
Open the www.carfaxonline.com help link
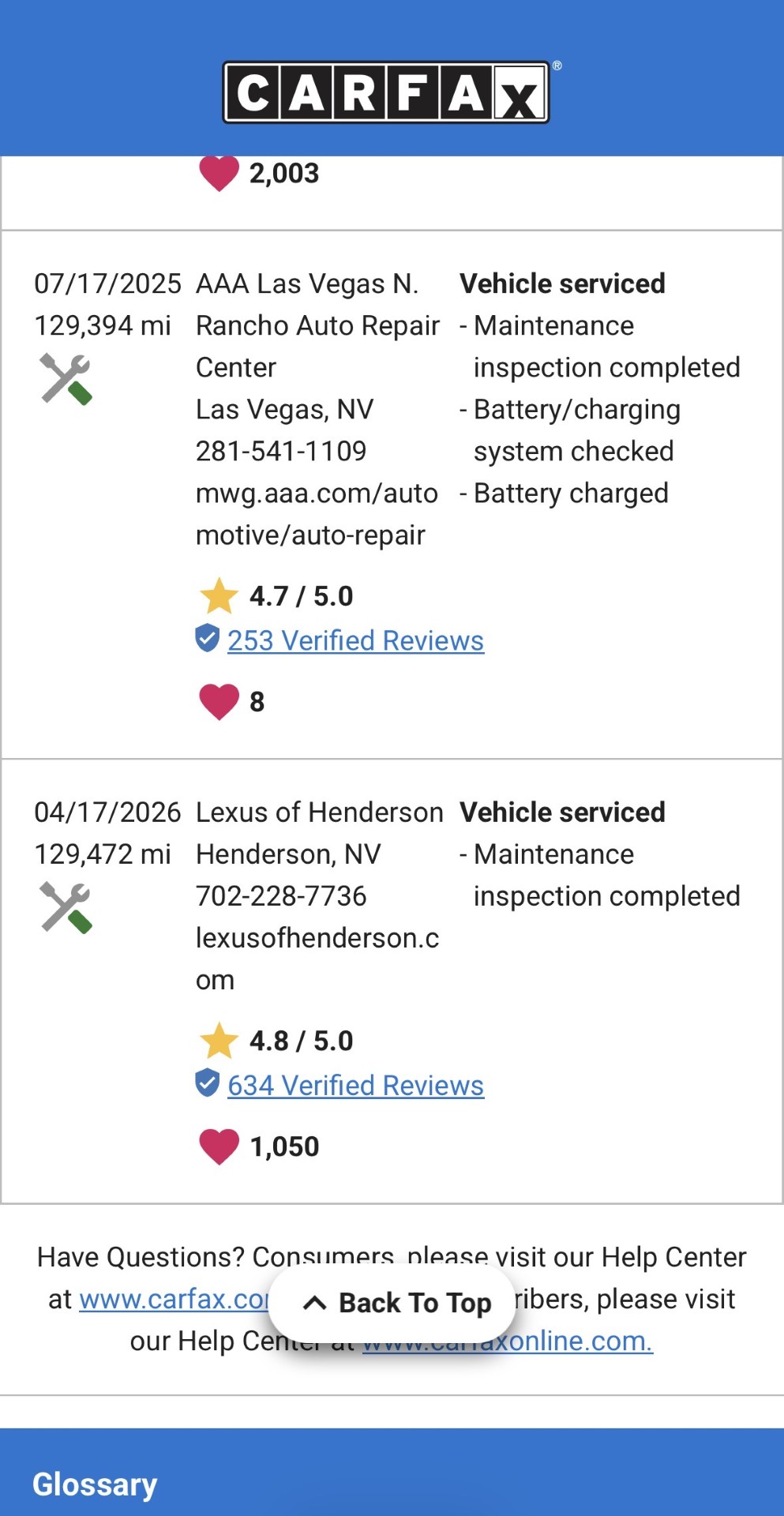508,1341
